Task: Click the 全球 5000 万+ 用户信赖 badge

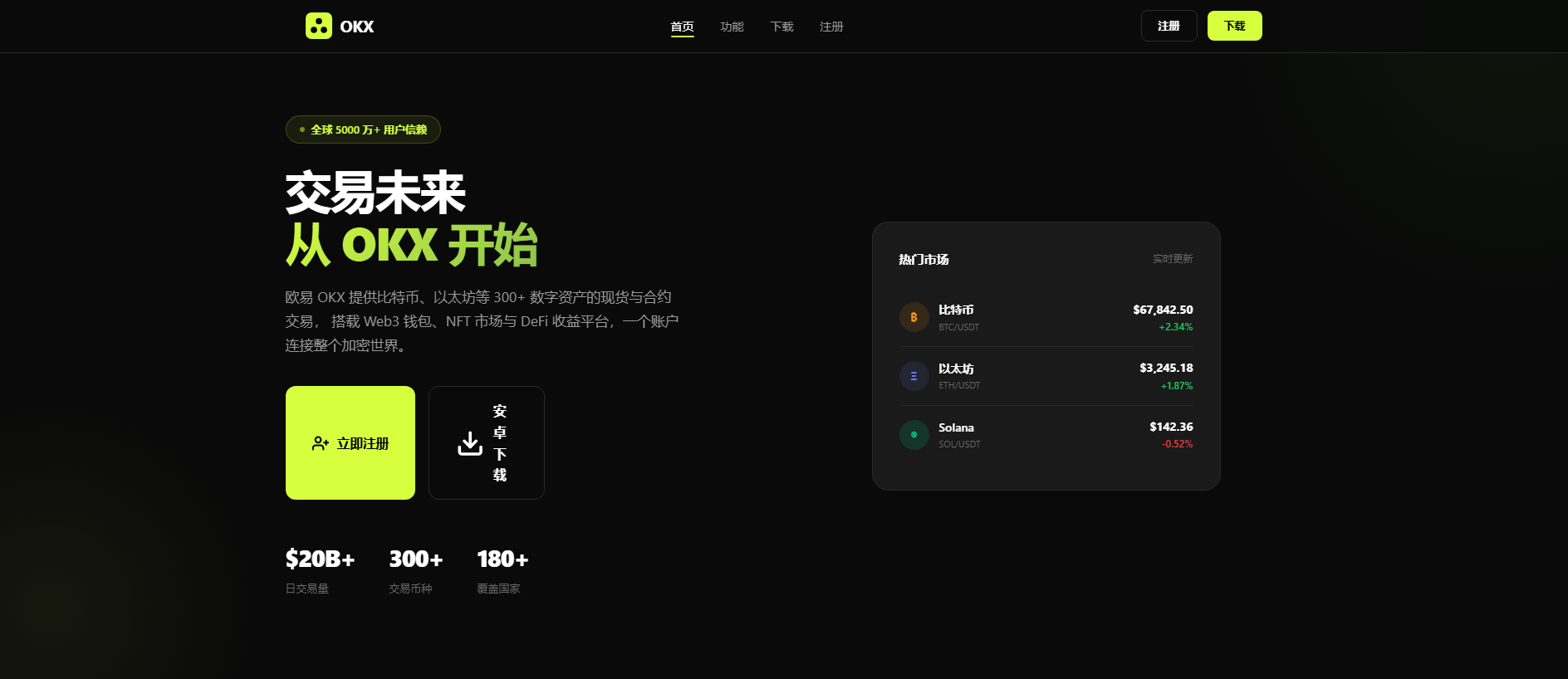Action: 363,129
